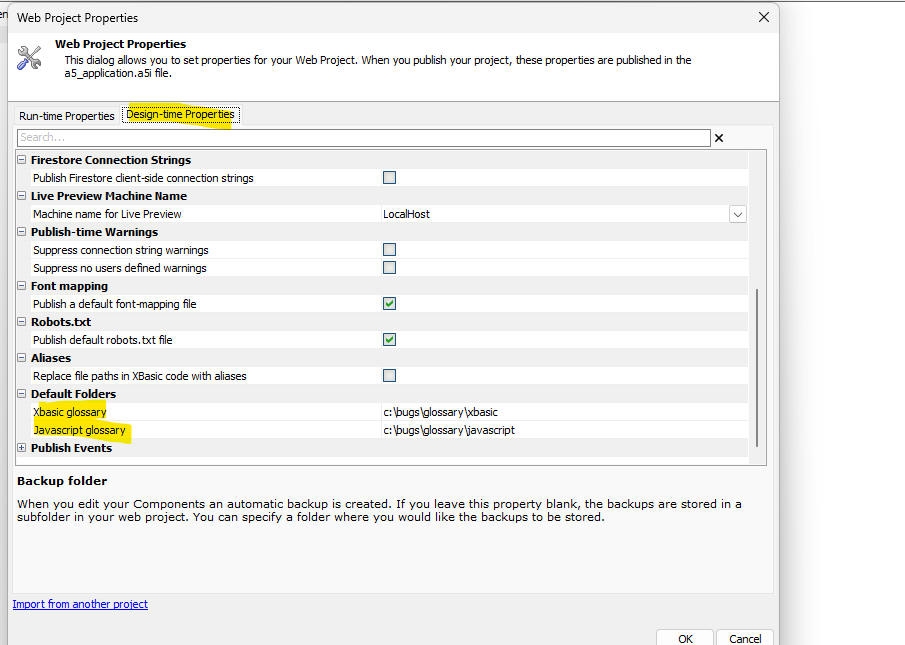Click the wrench and screwdriver properties icon
The height and width of the screenshot is (645, 905).
30,58
